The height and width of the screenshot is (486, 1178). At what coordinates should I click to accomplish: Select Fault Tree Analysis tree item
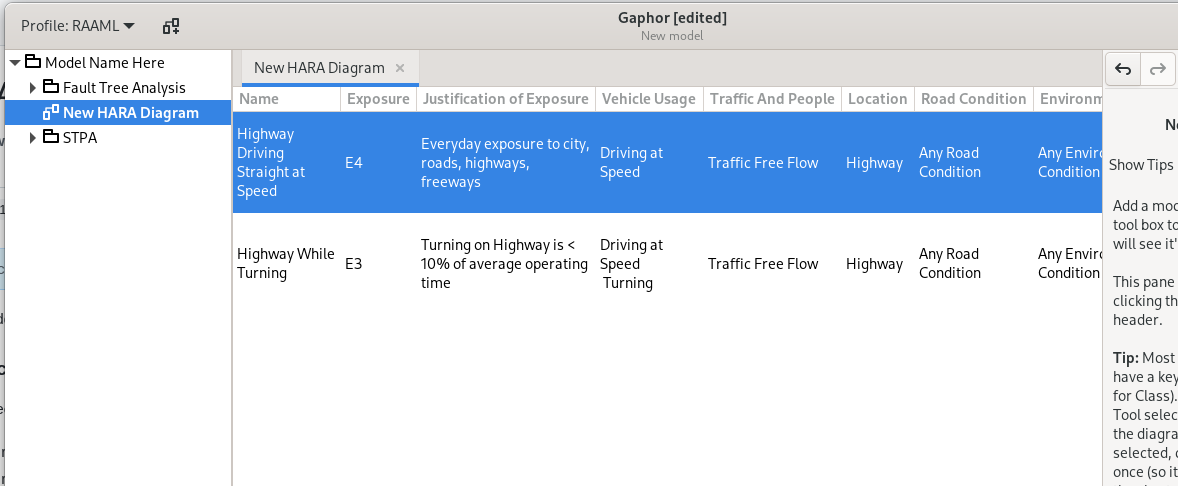point(124,88)
